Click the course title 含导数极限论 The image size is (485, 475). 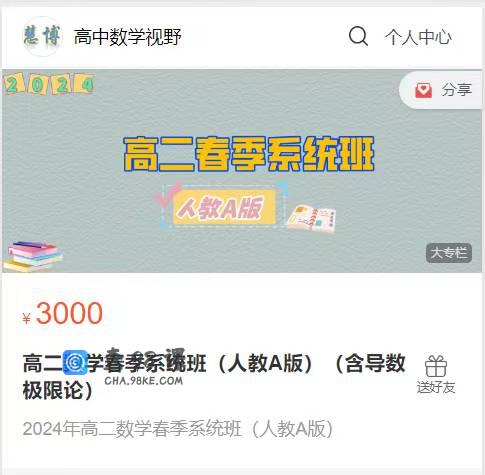click(x=214, y=376)
